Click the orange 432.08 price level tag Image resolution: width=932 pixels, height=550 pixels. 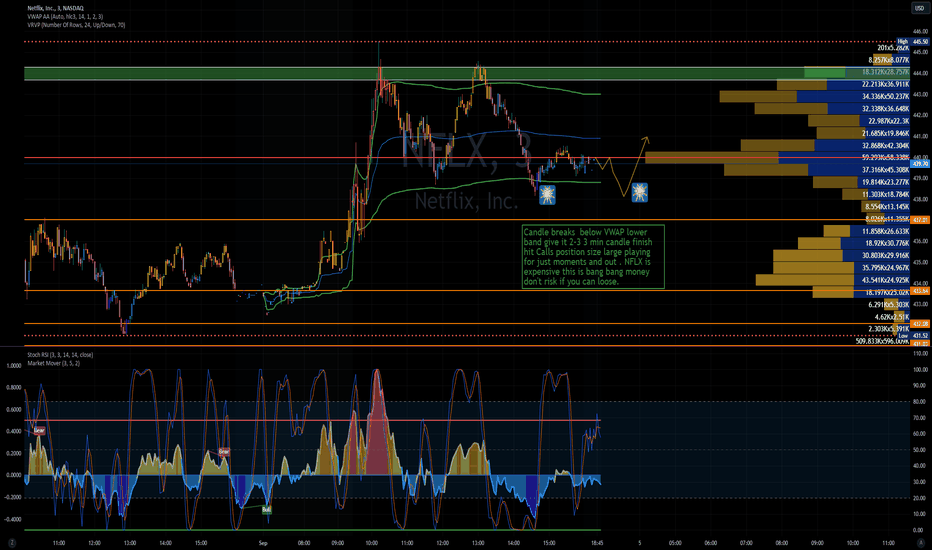click(920, 324)
